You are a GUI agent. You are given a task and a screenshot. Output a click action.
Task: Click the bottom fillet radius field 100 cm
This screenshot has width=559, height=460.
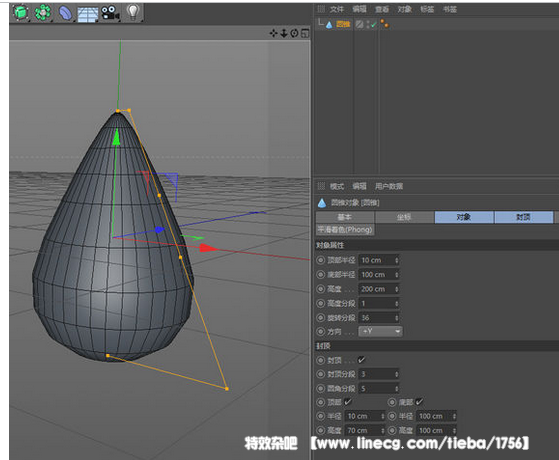coord(437,416)
